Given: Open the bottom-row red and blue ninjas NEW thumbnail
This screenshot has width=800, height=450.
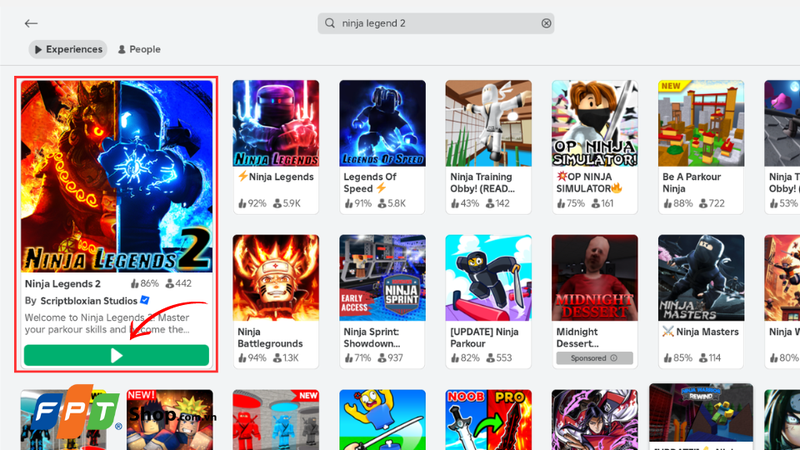Looking at the screenshot, I should pos(276,420).
